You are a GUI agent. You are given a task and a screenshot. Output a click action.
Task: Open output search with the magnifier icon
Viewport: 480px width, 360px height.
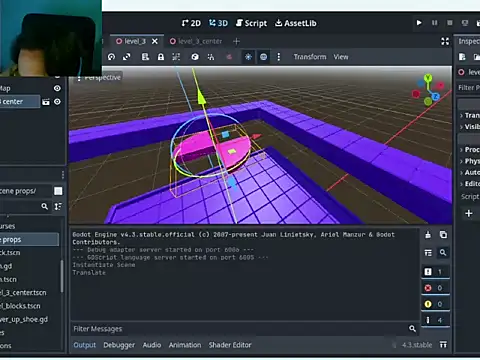click(443, 253)
